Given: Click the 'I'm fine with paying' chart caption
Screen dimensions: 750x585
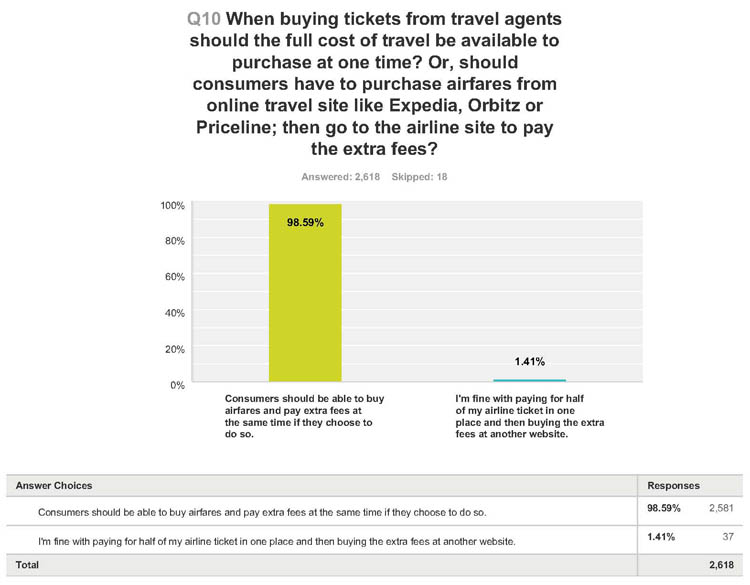Looking at the screenshot, I should point(529,416).
